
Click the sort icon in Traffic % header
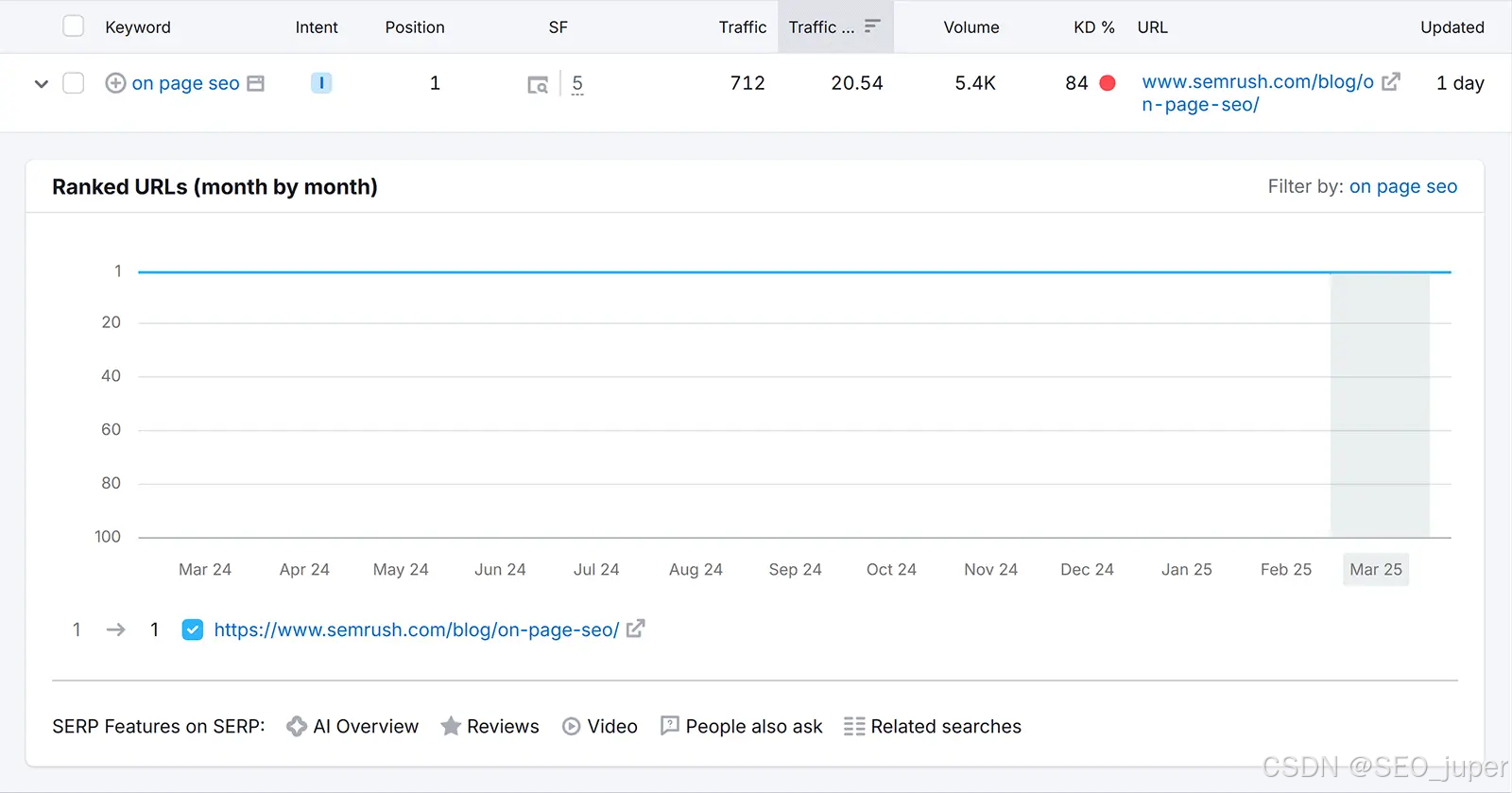(x=872, y=26)
